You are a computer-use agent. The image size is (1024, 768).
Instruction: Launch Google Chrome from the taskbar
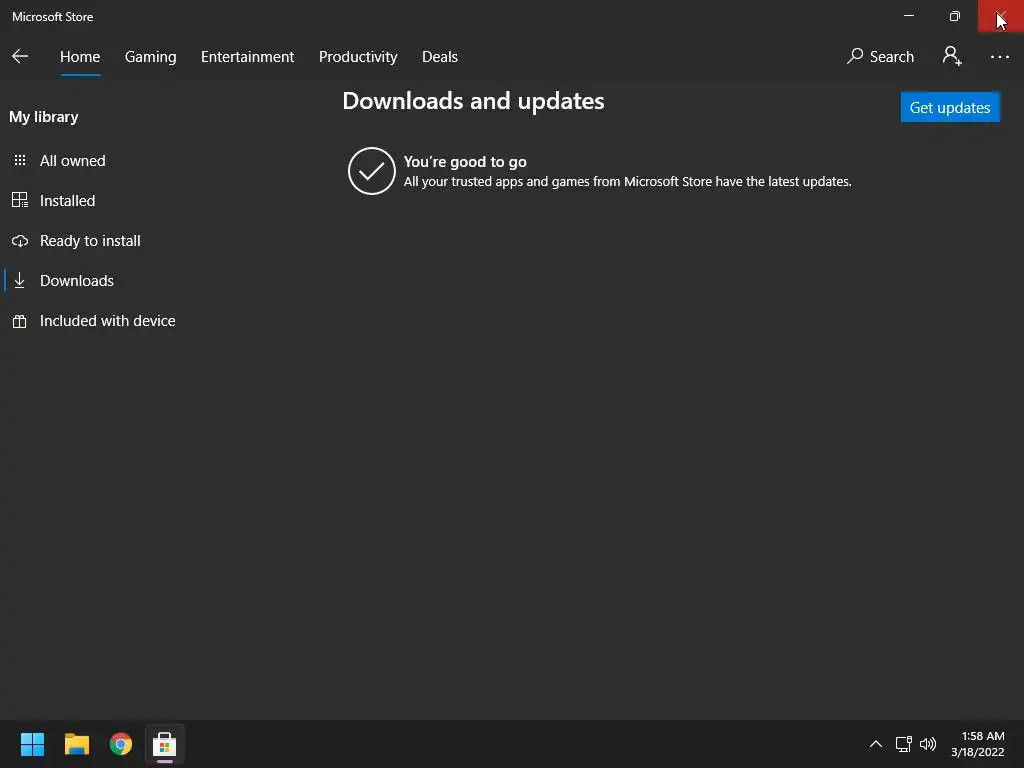point(121,744)
